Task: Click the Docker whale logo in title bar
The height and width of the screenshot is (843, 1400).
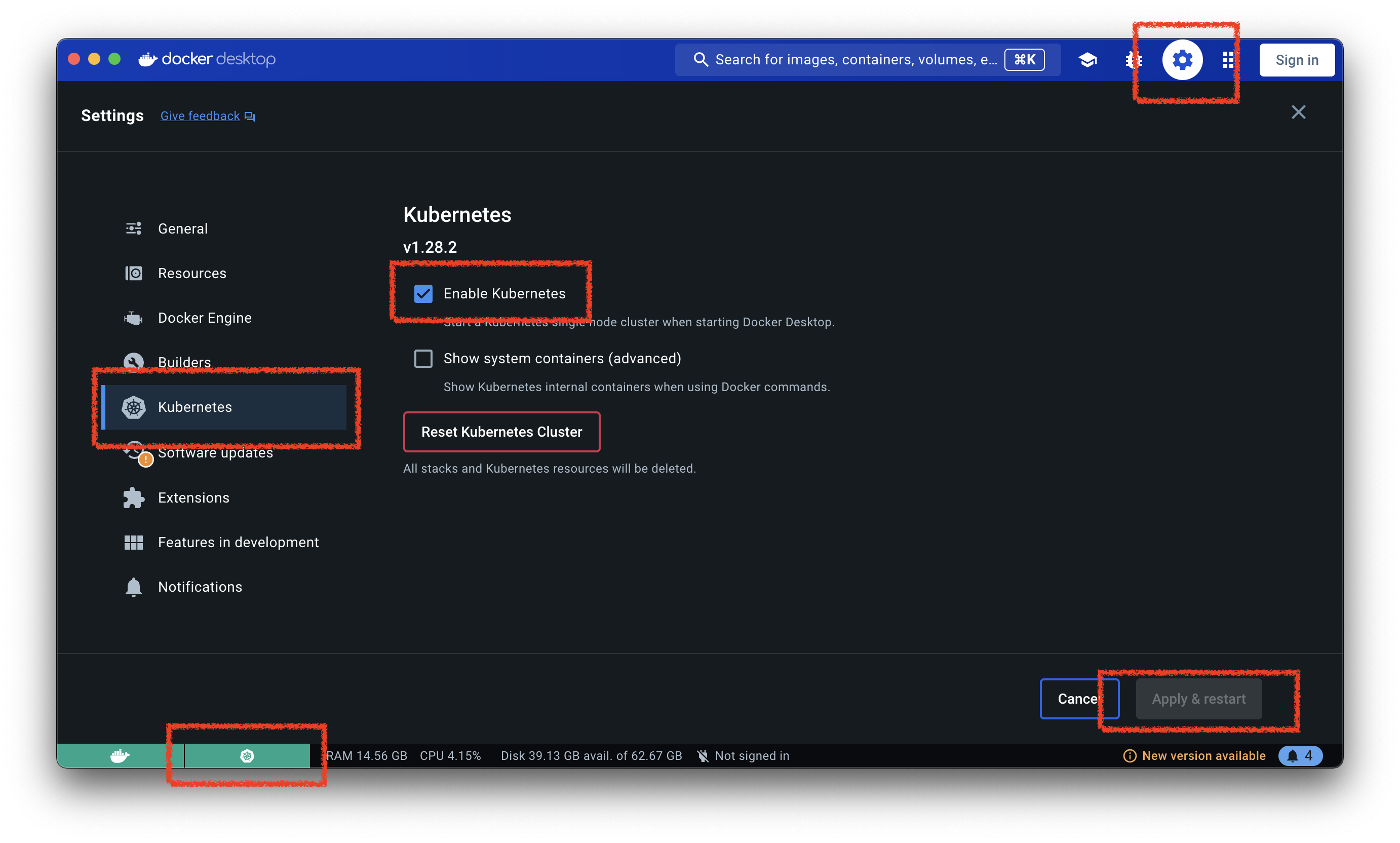Action: (x=148, y=59)
